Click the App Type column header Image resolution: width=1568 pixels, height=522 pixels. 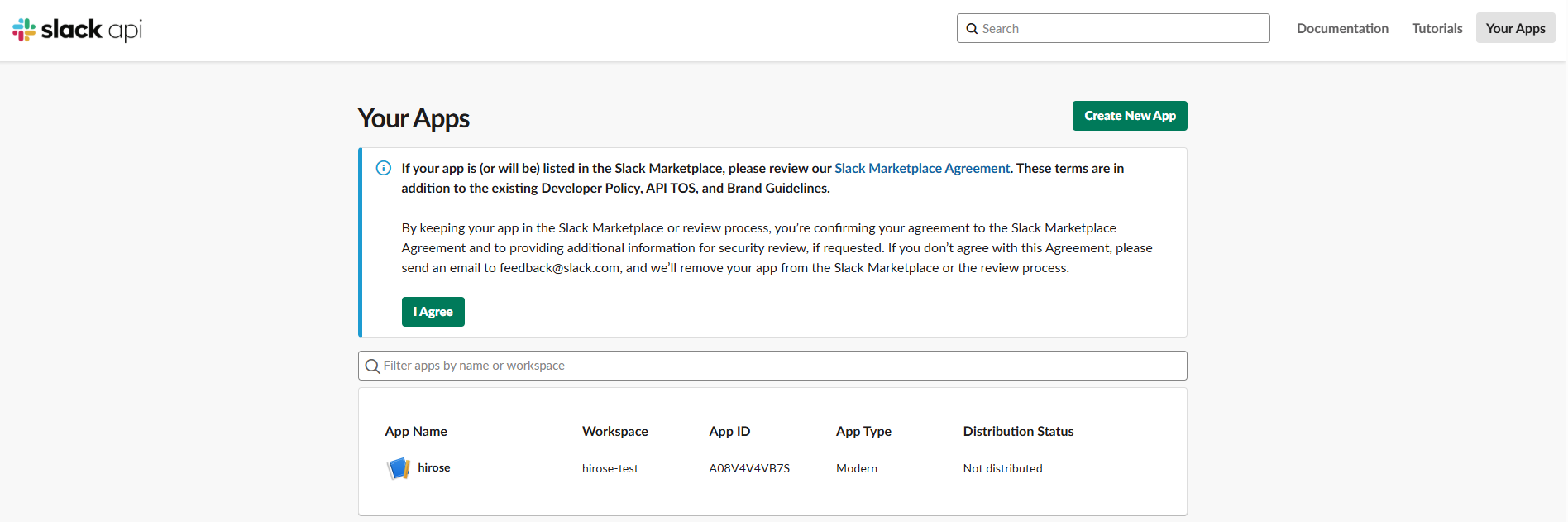(863, 431)
